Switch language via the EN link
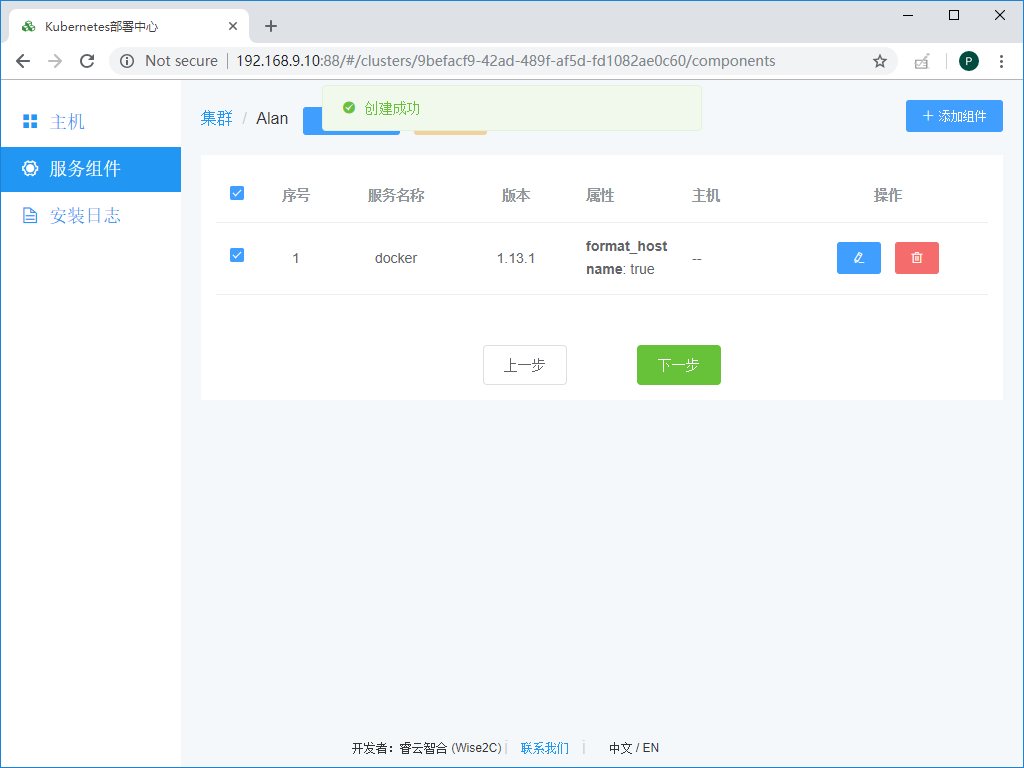This screenshot has width=1024, height=768. pyautogui.click(x=650, y=747)
